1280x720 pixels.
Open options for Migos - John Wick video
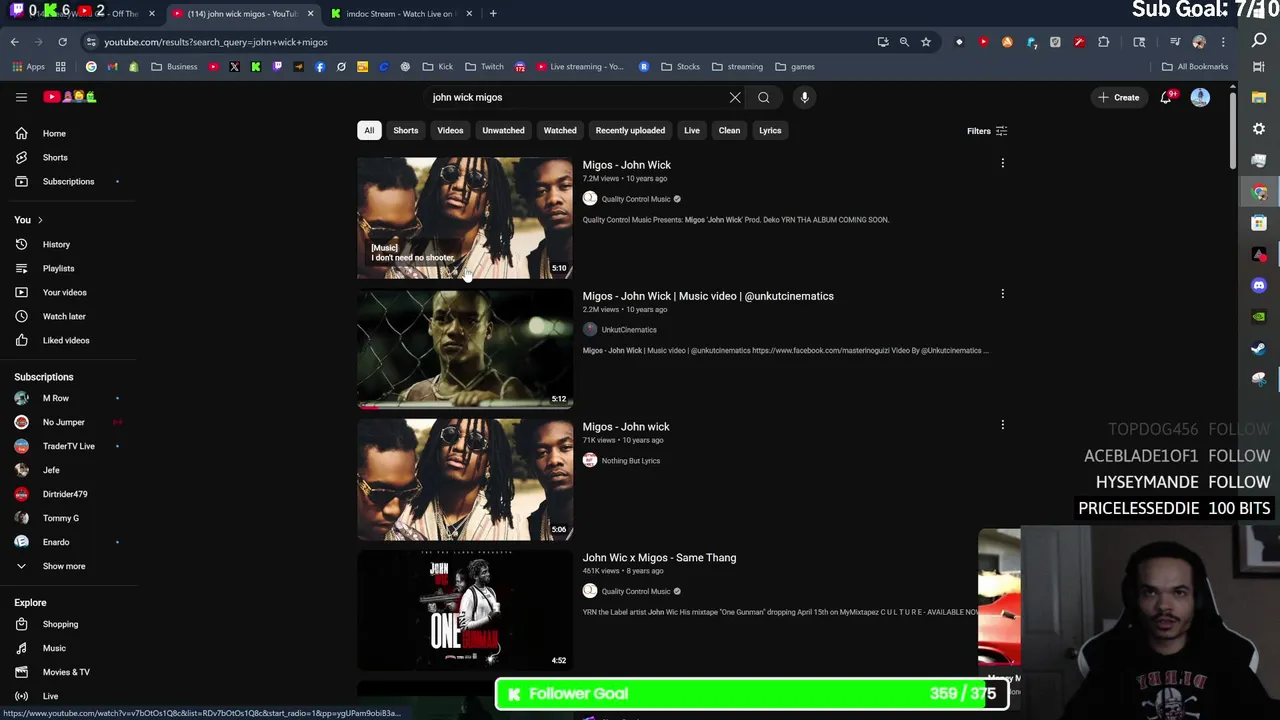pyautogui.click(x=1002, y=163)
